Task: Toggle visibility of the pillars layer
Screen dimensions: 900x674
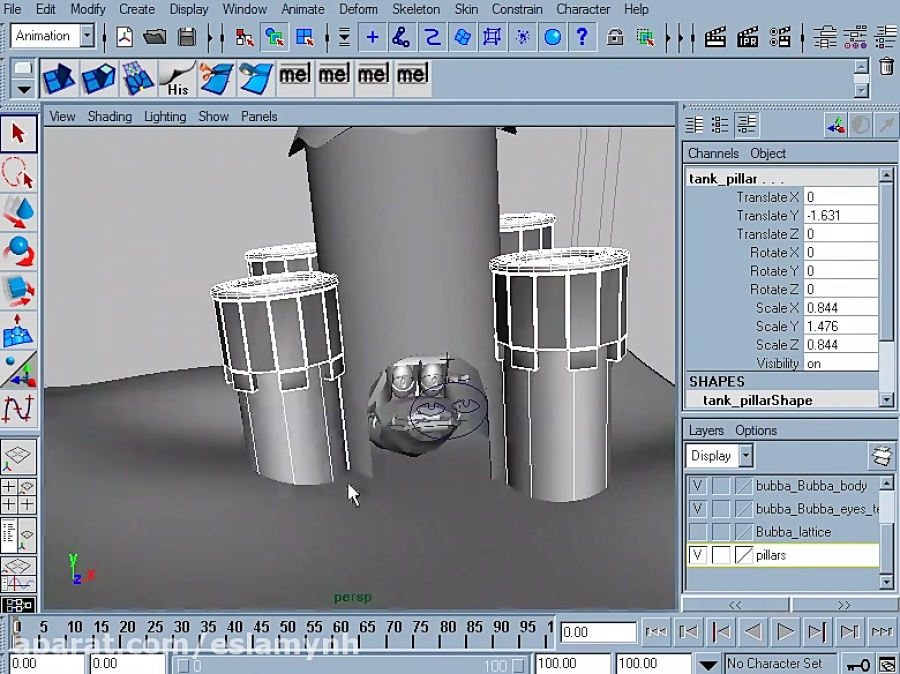Action: [697, 555]
